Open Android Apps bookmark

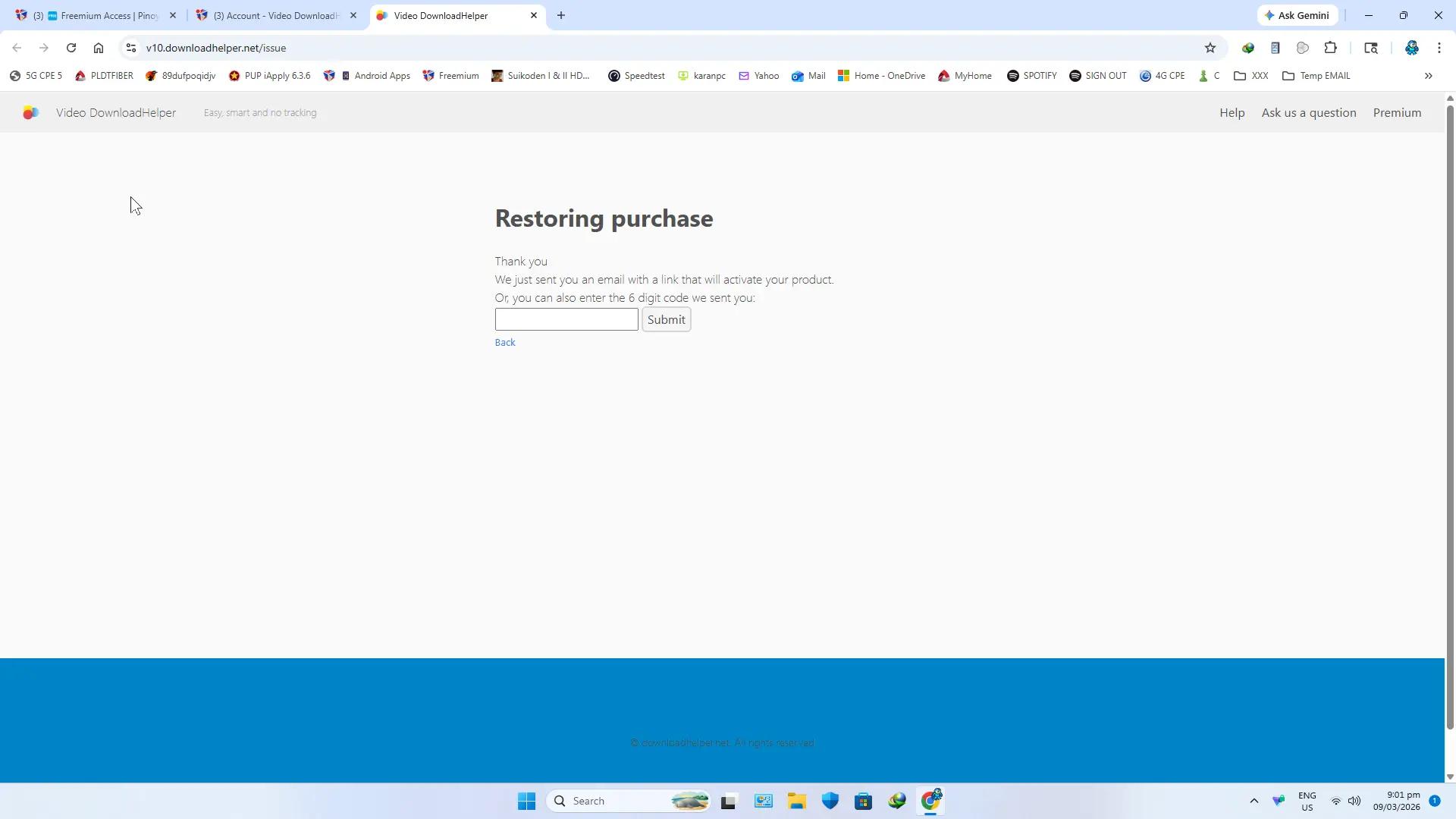click(x=375, y=76)
